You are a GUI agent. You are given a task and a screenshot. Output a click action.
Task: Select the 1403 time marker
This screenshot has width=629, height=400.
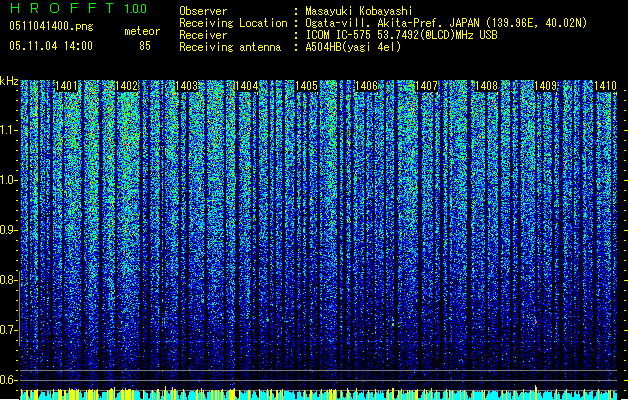click(187, 86)
